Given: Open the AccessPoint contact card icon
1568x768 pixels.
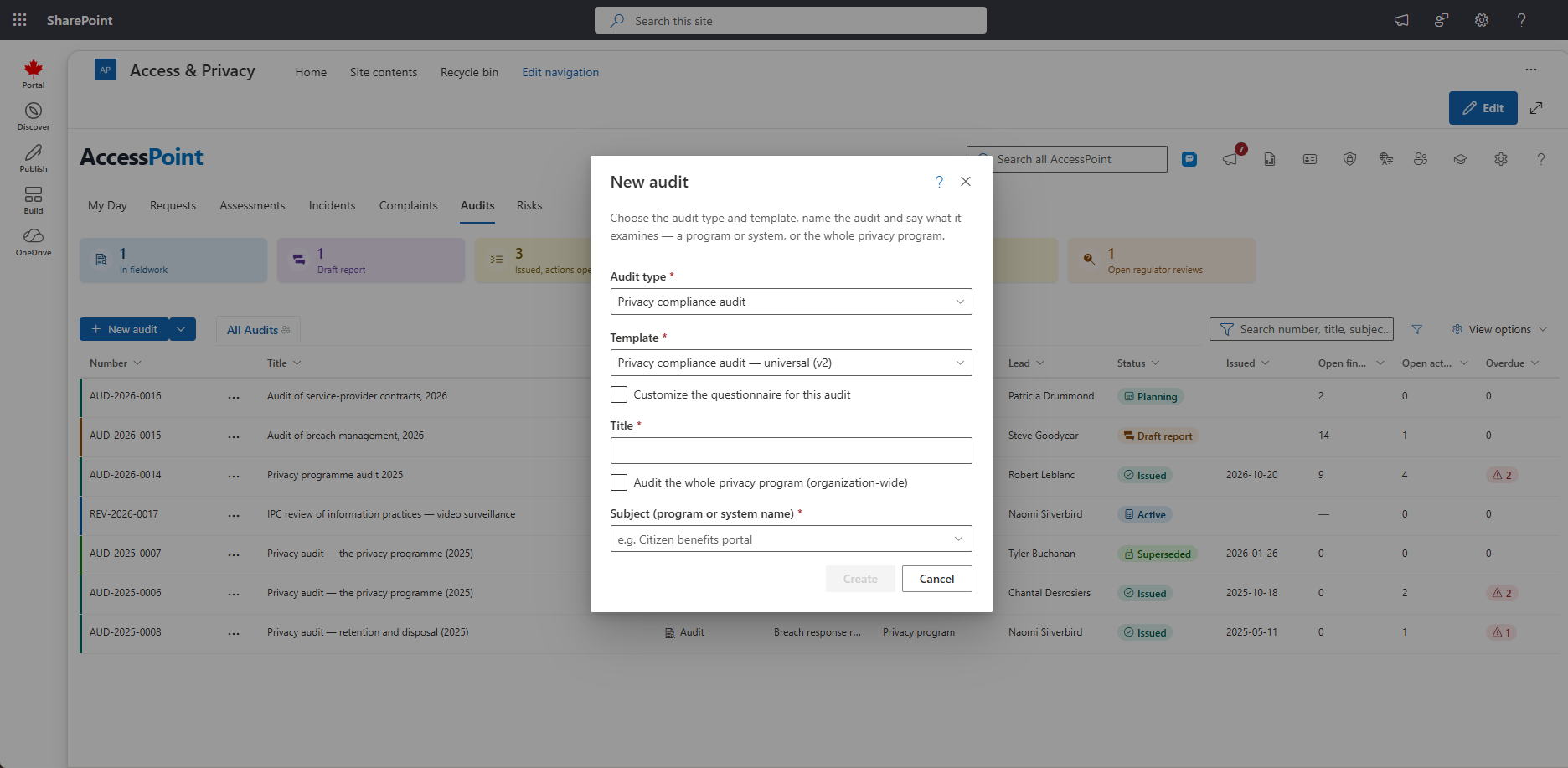Looking at the screenshot, I should coord(1310,159).
